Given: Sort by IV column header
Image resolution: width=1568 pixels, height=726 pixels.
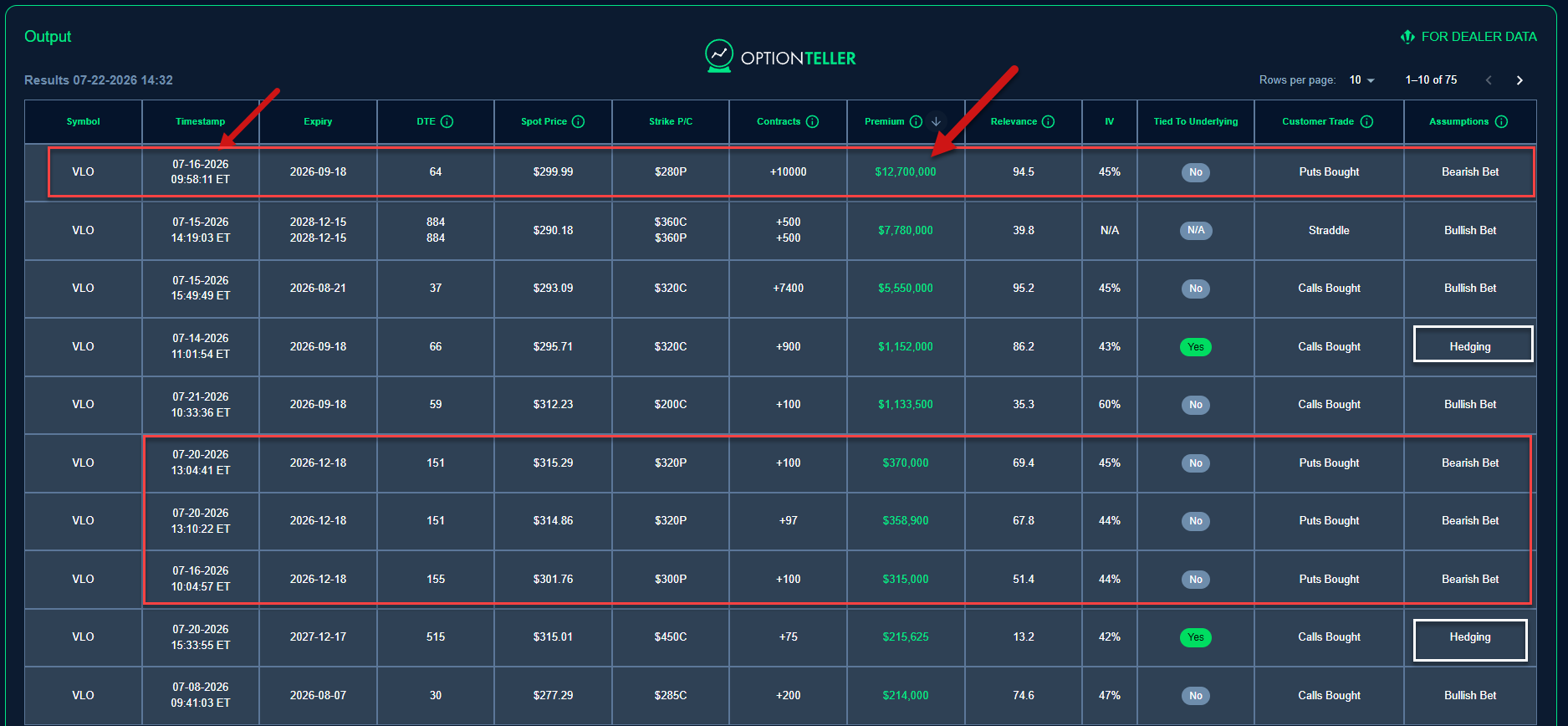Looking at the screenshot, I should (1110, 122).
